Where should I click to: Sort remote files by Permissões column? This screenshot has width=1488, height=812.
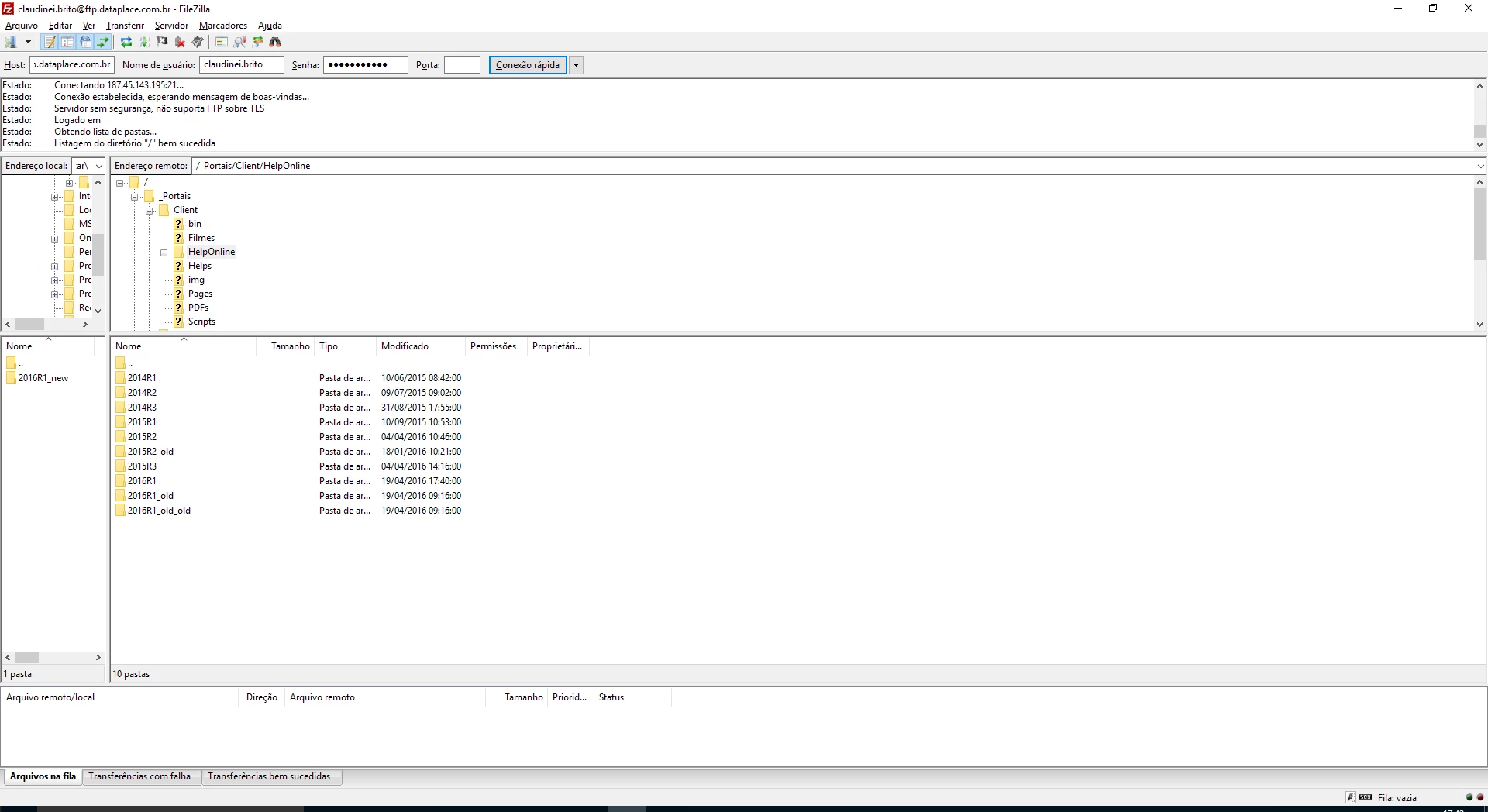496,346
